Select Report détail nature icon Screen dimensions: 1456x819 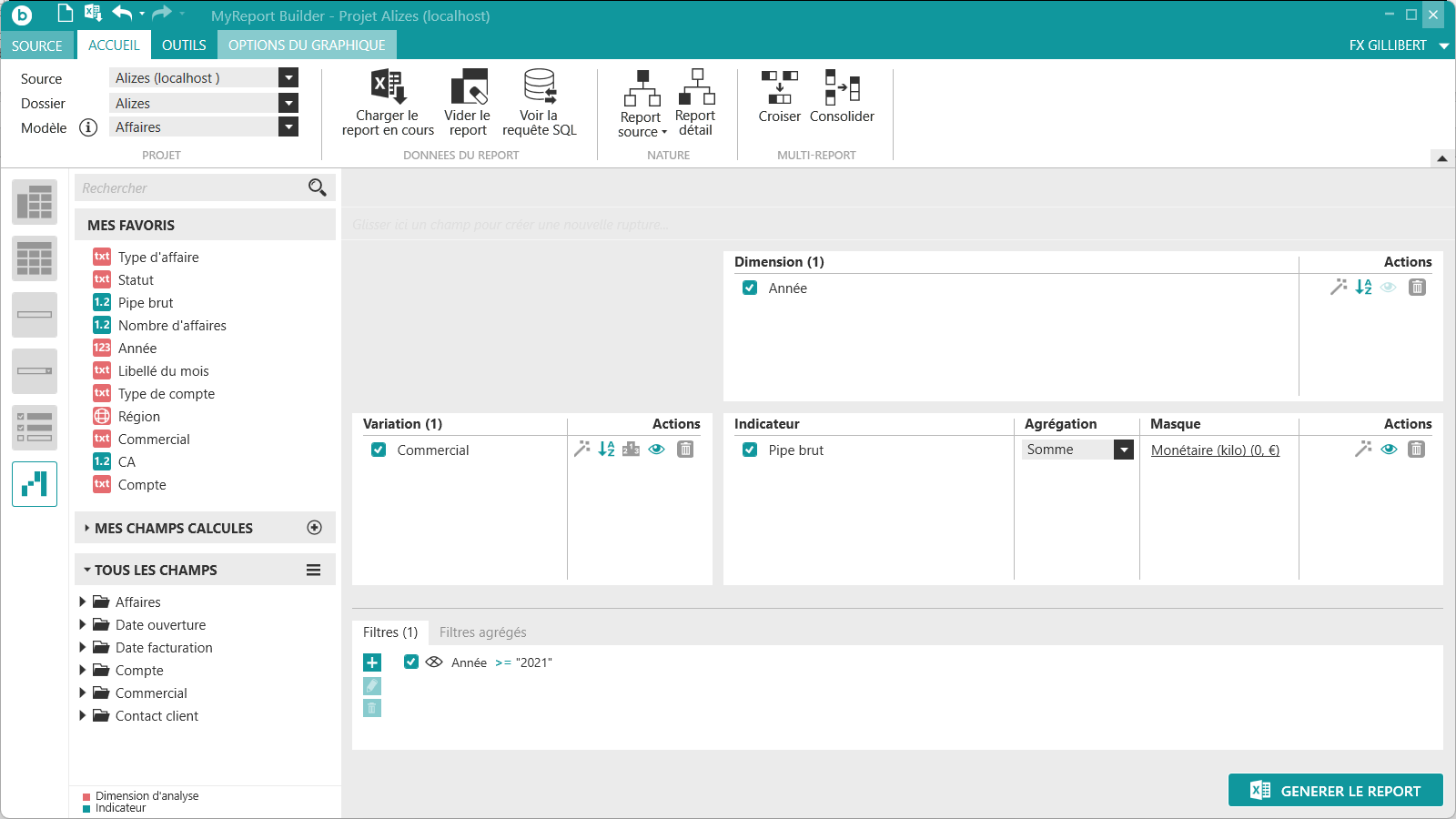coord(695,87)
